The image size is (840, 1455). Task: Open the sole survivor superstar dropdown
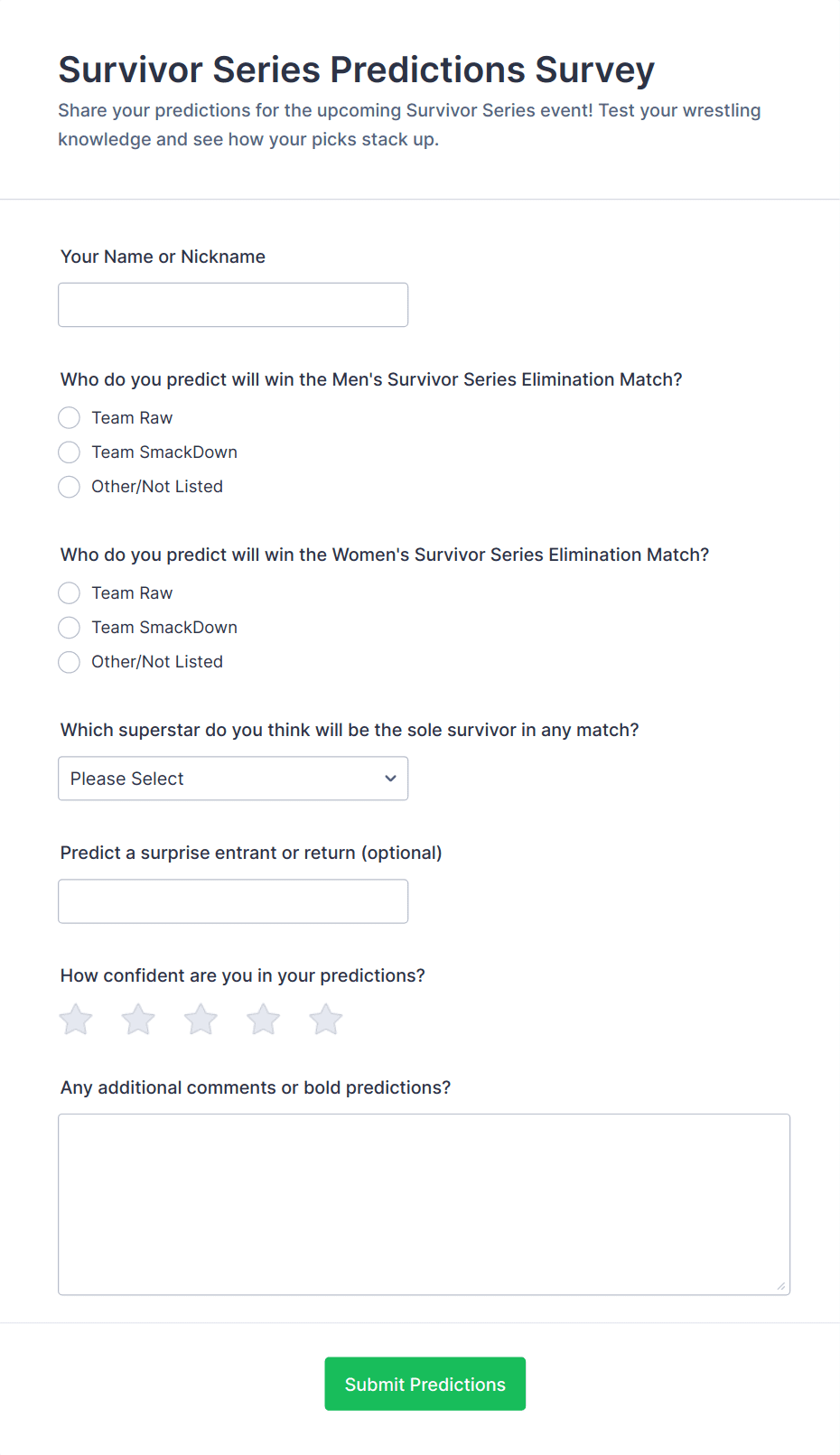233,779
